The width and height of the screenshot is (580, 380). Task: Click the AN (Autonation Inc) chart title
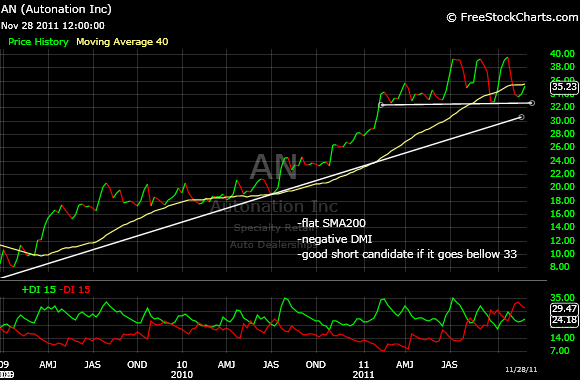(x=56, y=9)
